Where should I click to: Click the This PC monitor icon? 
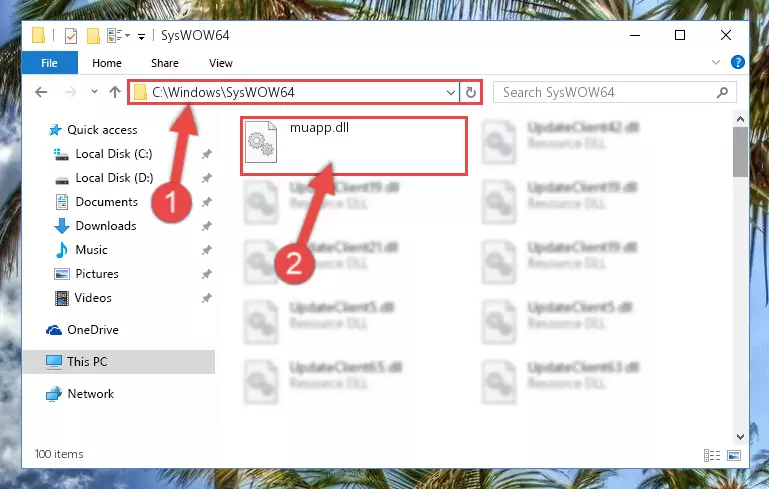coord(54,362)
